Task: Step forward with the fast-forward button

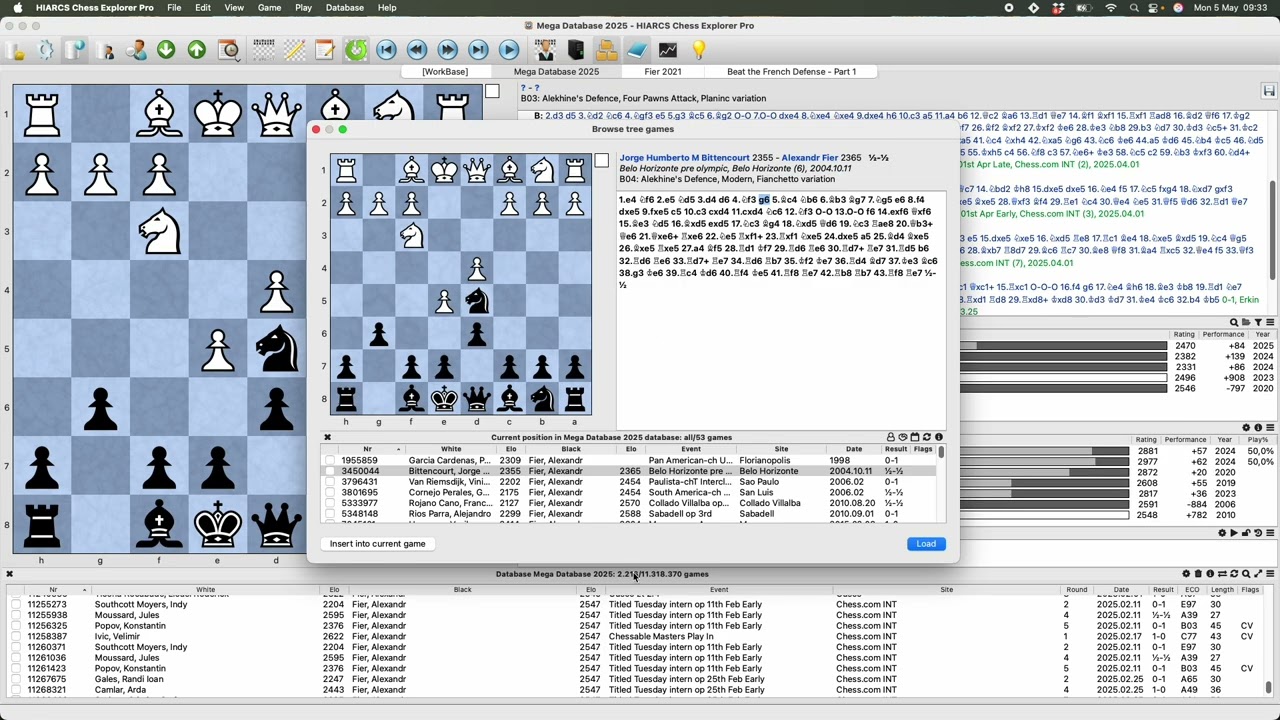Action: coord(448,49)
